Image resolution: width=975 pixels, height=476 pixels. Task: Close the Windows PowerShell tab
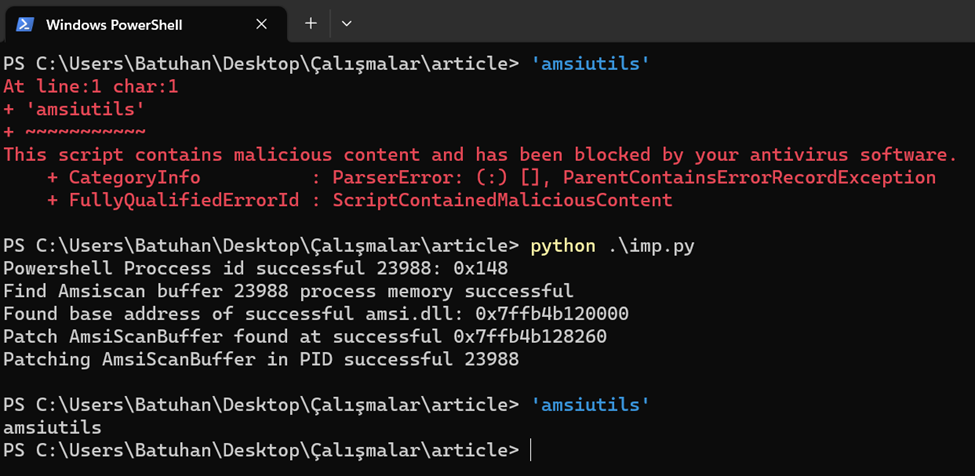262,23
